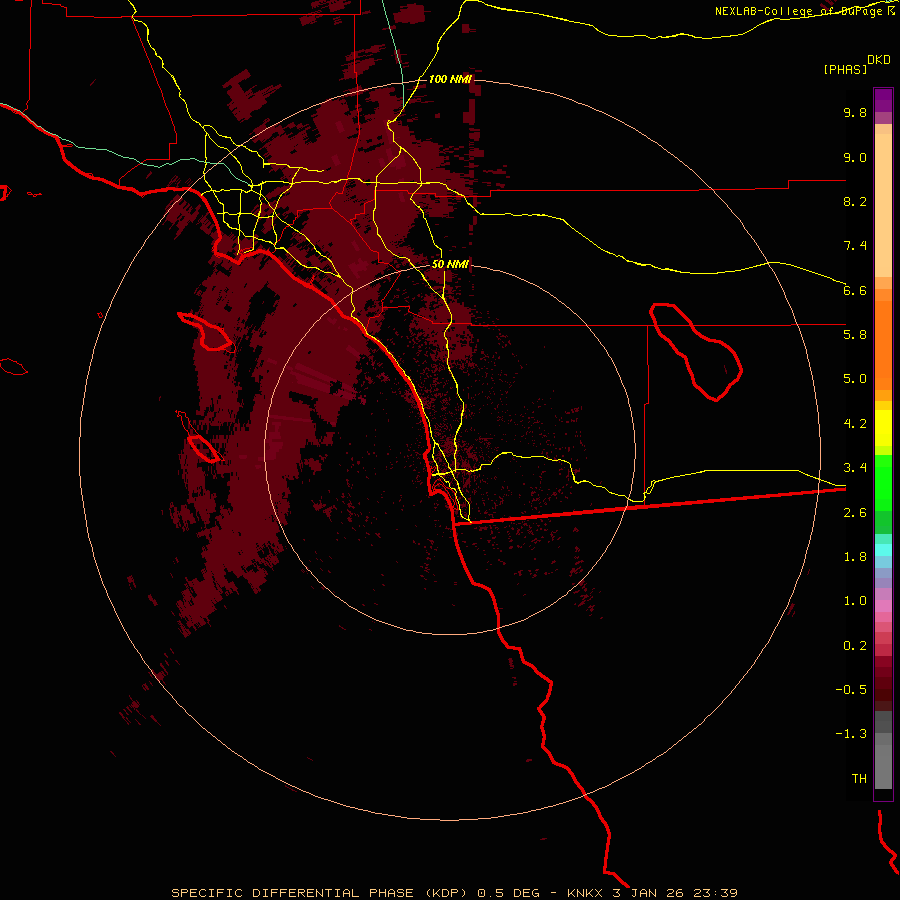Click the 0.2 legend value

click(855, 646)
